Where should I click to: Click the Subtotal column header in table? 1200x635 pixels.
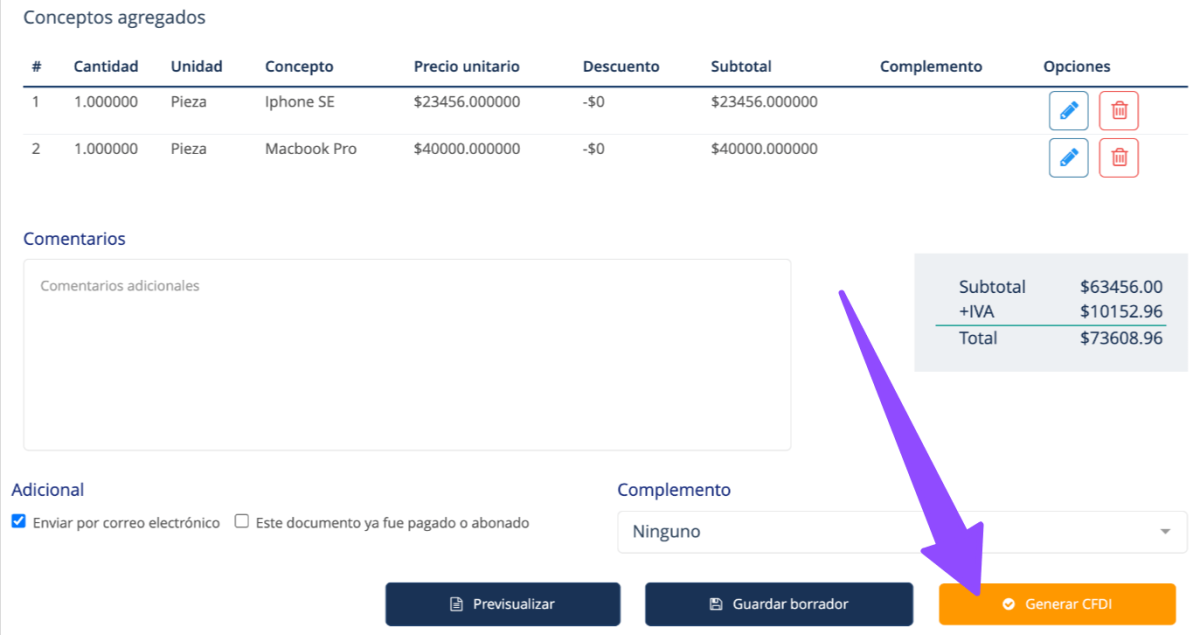click(741, 67)
